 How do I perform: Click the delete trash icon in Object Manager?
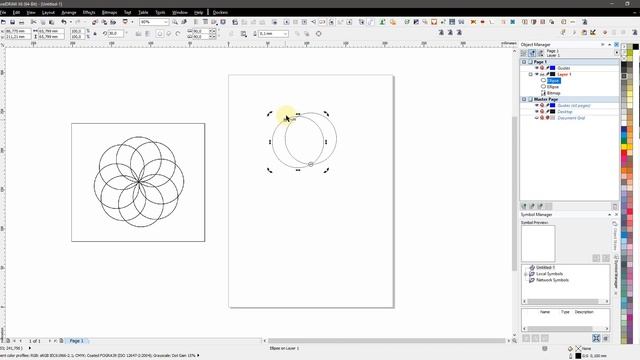tap(615, 207)
